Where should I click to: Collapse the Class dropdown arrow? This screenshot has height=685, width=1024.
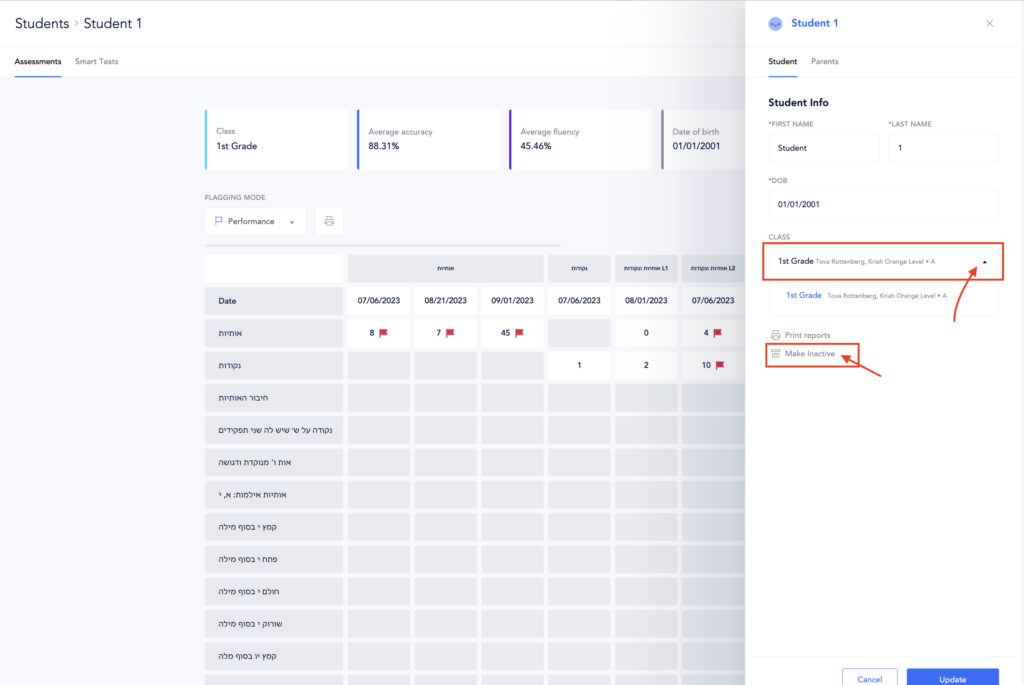pyautogui.click(x=983, y=262)
